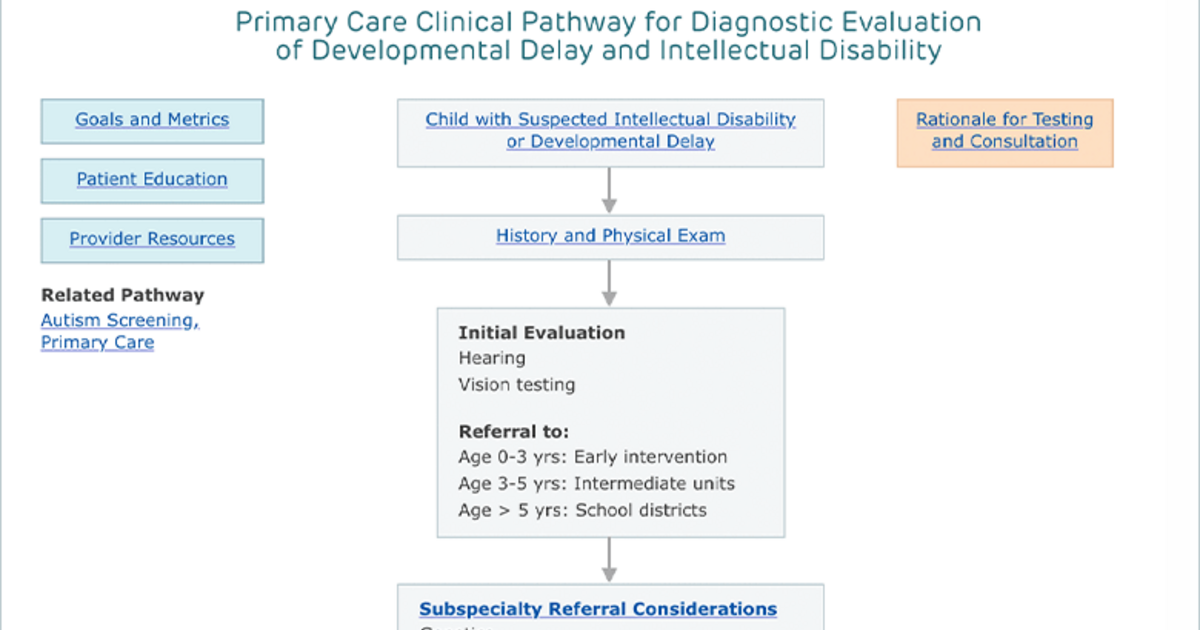Image resolution: width=1200 pixels, height=630 pixels.
Task: Select the Age 3-5 yrs Intermediate units line
Action: click(x=597, y=484)
